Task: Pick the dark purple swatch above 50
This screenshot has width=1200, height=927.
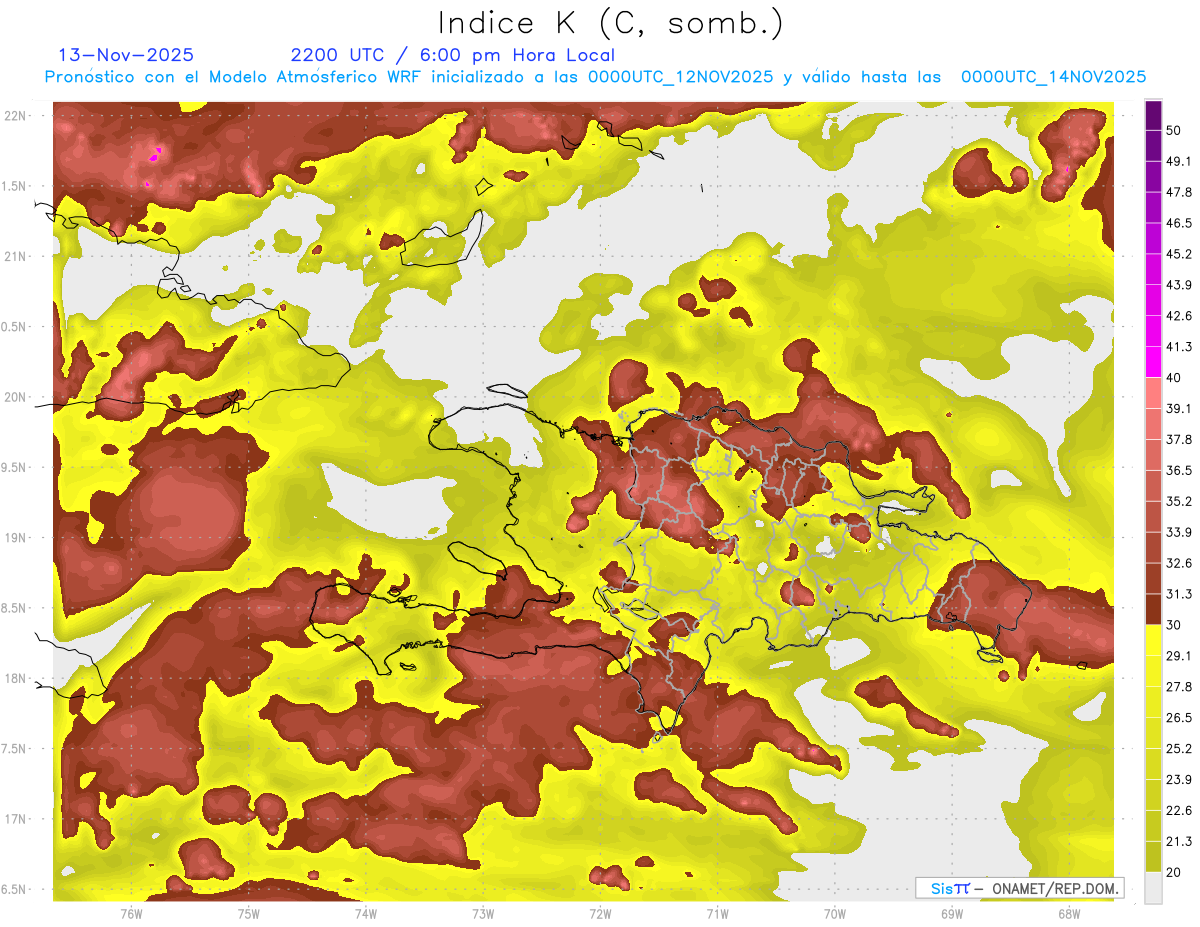Action: point(1153,114)
